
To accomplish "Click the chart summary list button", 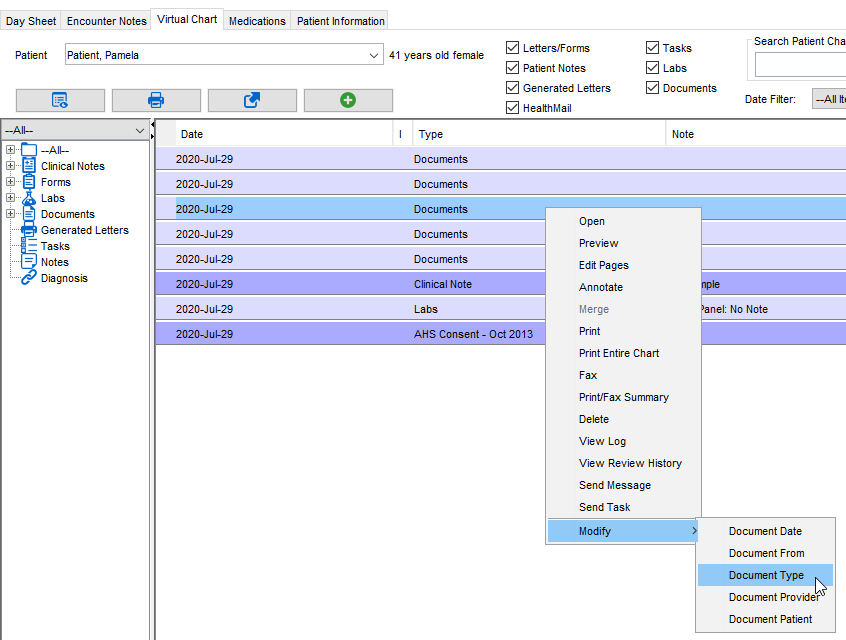I will [60, 100].
